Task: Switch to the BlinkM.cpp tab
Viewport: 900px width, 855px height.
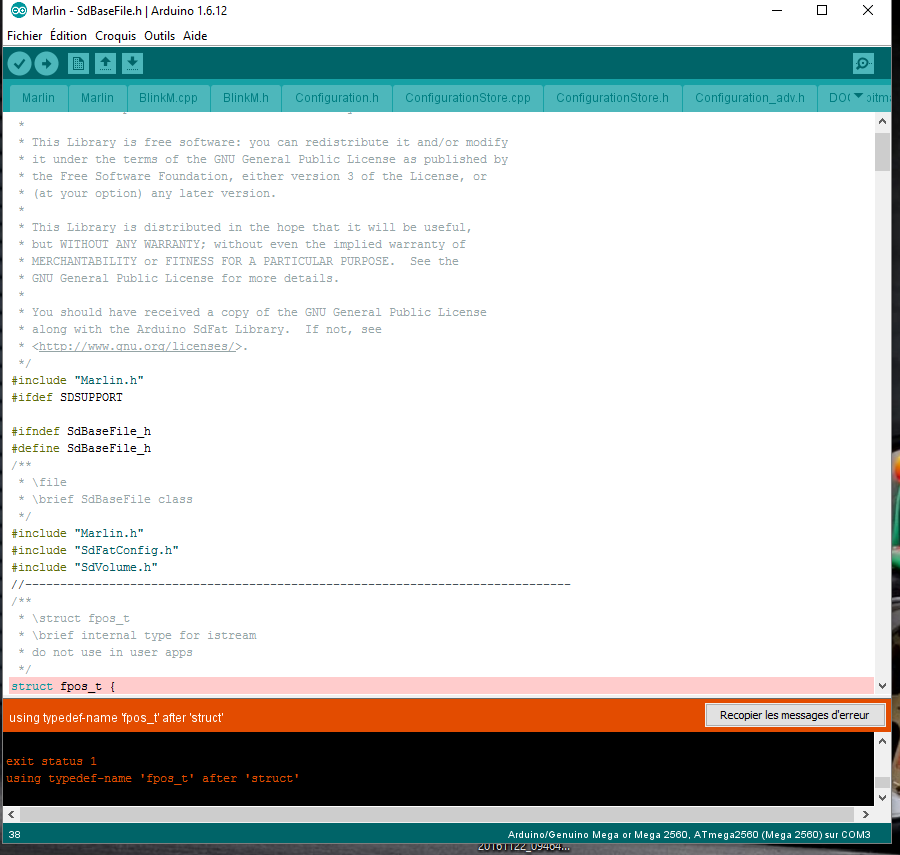Action: click(168, 98)
